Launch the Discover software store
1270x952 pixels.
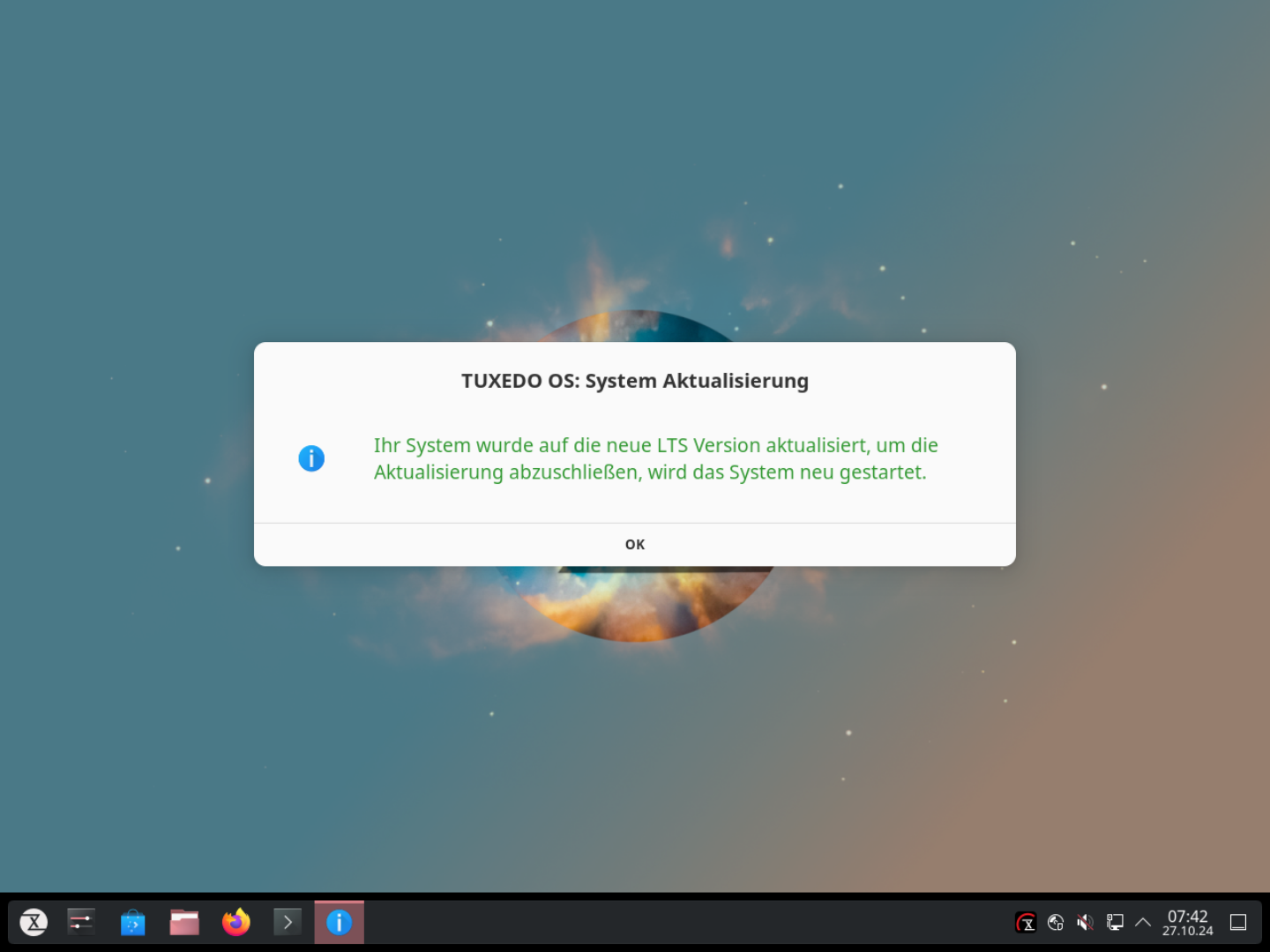tap(132, 922)
